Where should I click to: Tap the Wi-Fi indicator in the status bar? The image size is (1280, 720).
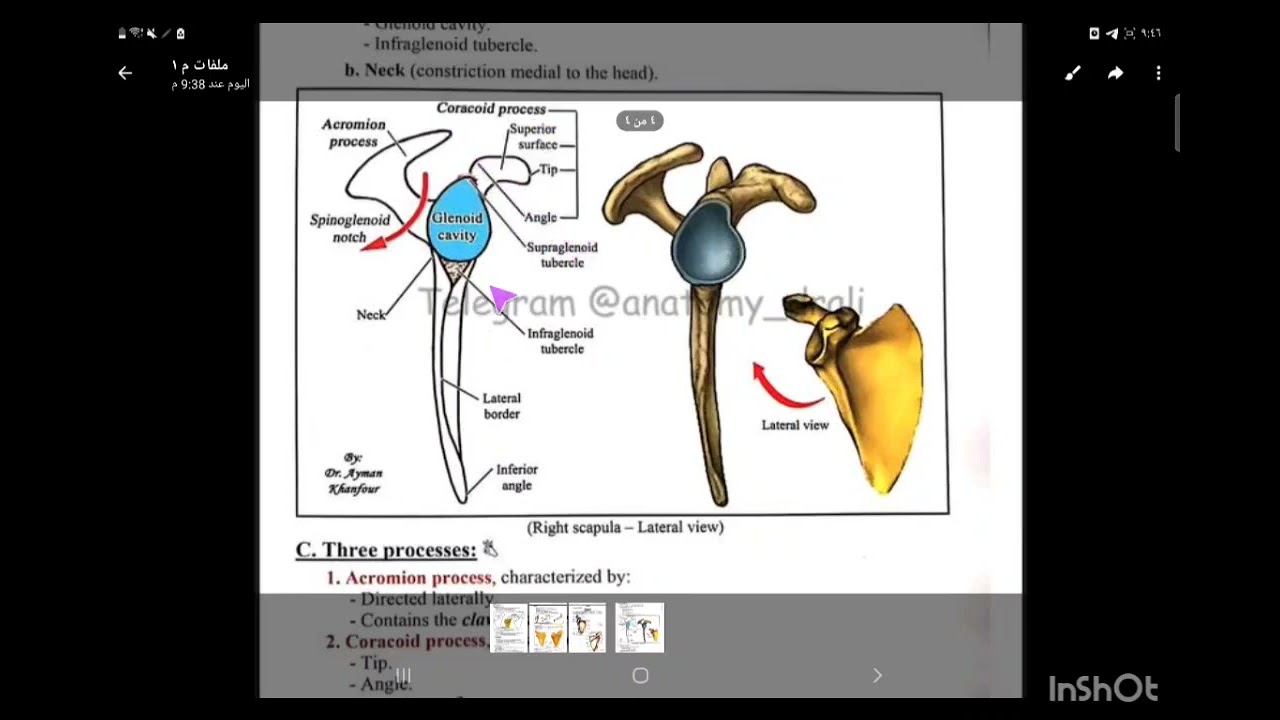click(x=136, y=33)
